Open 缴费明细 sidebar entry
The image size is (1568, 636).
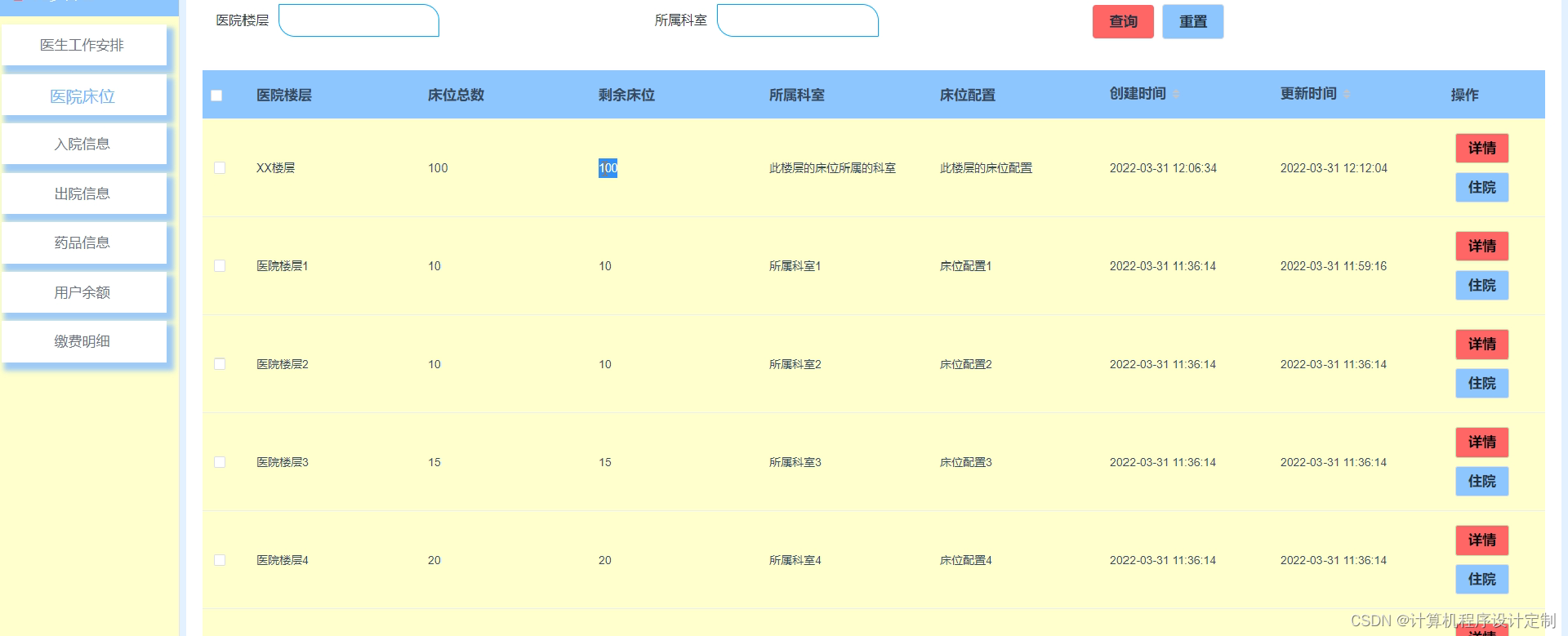(83, 342)
